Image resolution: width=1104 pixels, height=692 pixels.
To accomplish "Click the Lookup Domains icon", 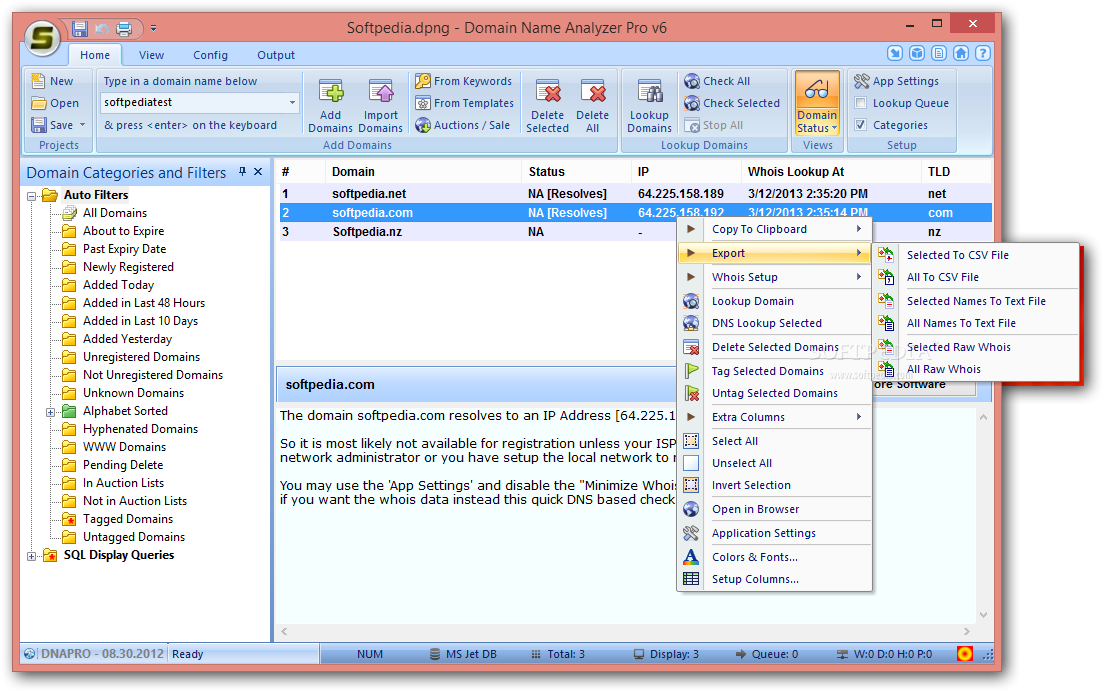I will [649, 92].
